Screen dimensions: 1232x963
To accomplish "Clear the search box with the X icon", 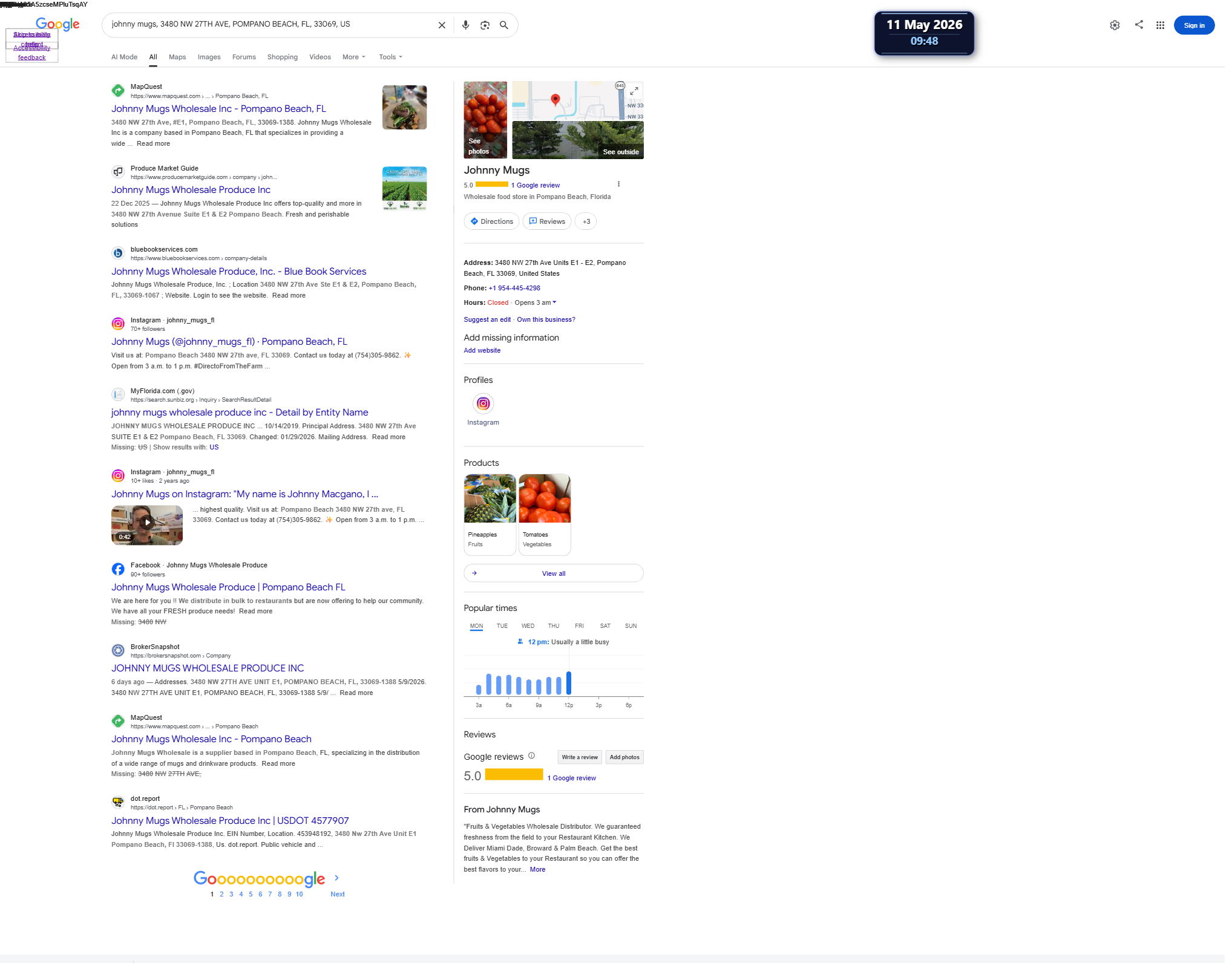I will pyautogui.click(x=442, y=25).
